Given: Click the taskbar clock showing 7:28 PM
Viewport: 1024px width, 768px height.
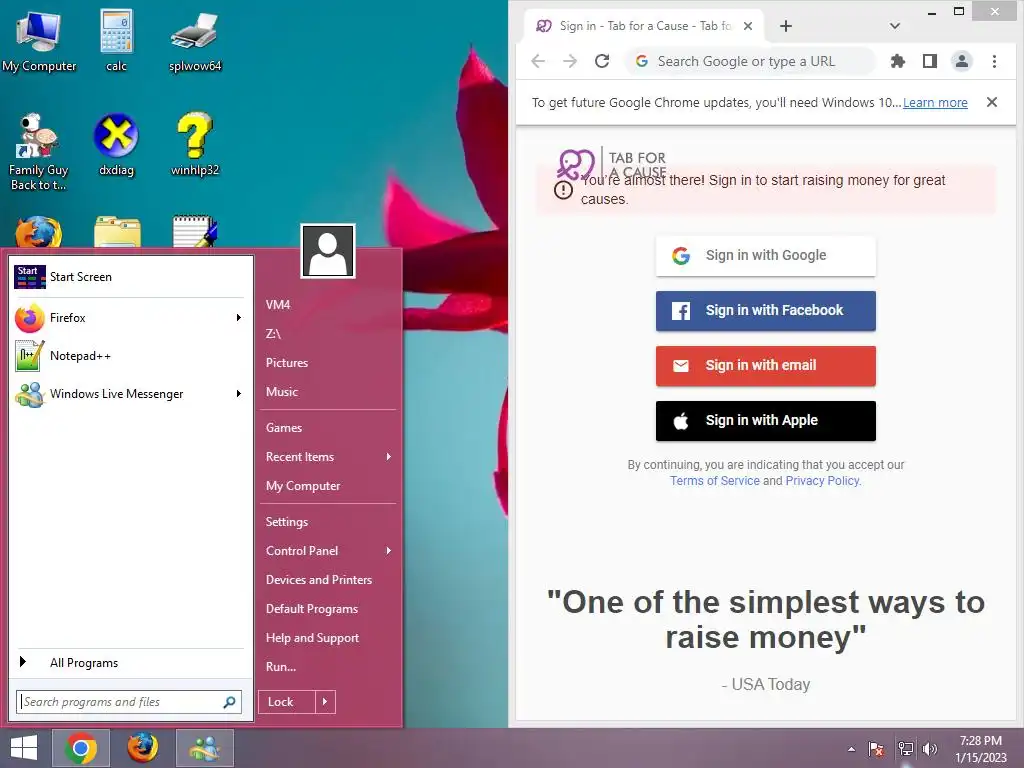Looking at the screenshot, I should tap(980, 749).
